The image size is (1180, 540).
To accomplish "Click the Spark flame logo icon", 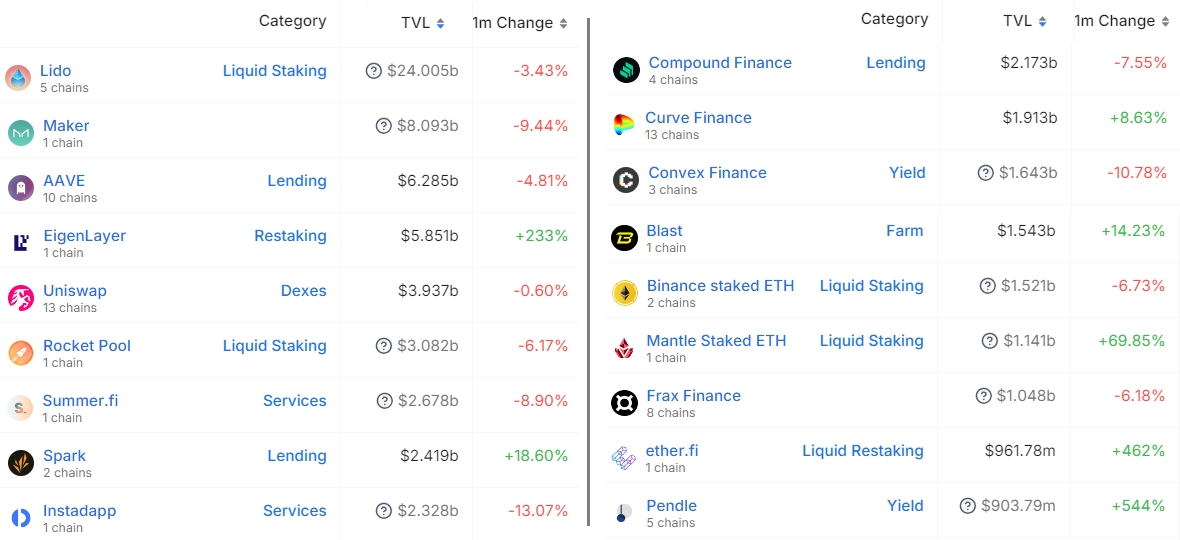I will point(21,463).
